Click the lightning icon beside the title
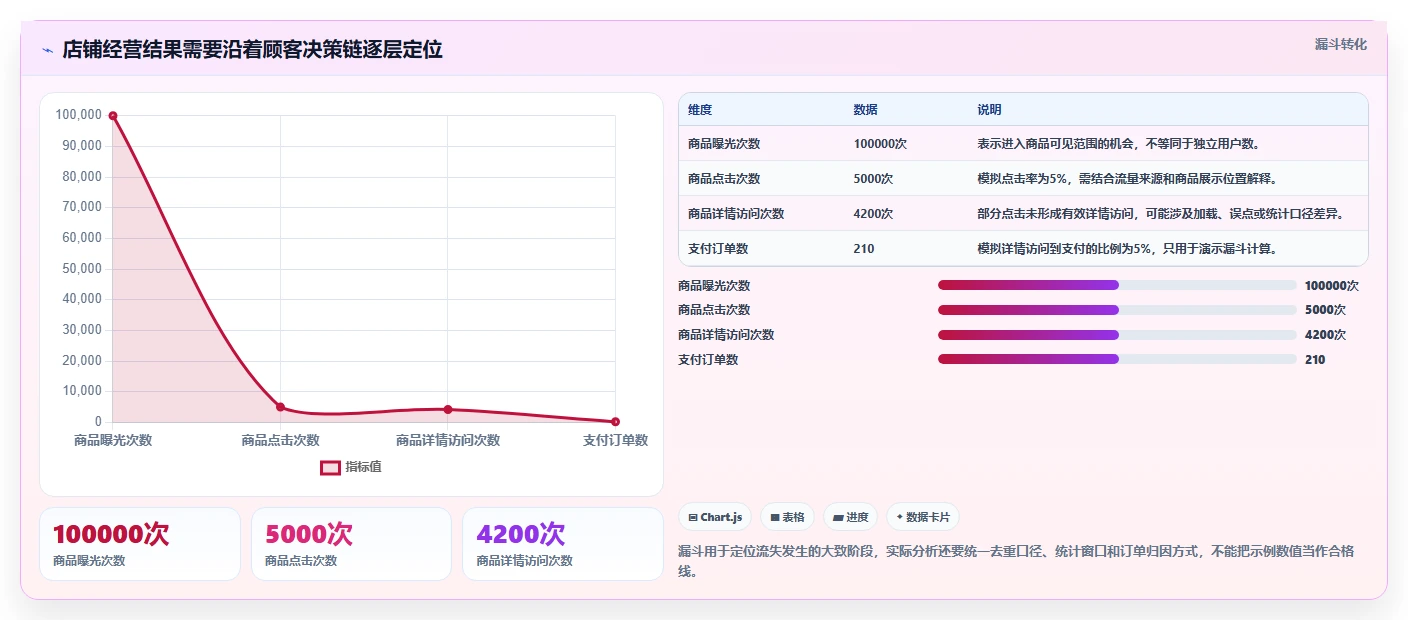Viewport: 1408px width, 620px height. coord(47,50)
